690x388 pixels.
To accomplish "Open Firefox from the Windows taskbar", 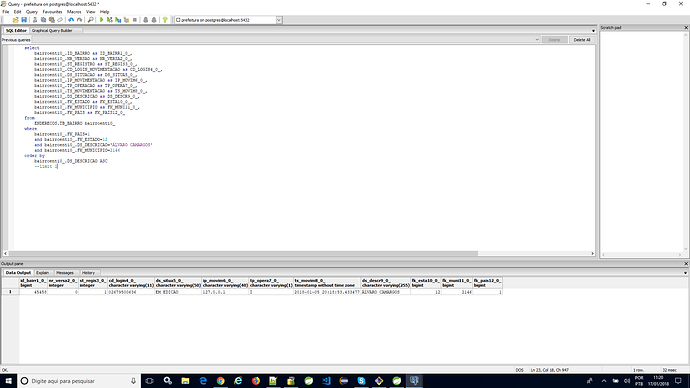I will pyautogui.click(x=256, y=381).
